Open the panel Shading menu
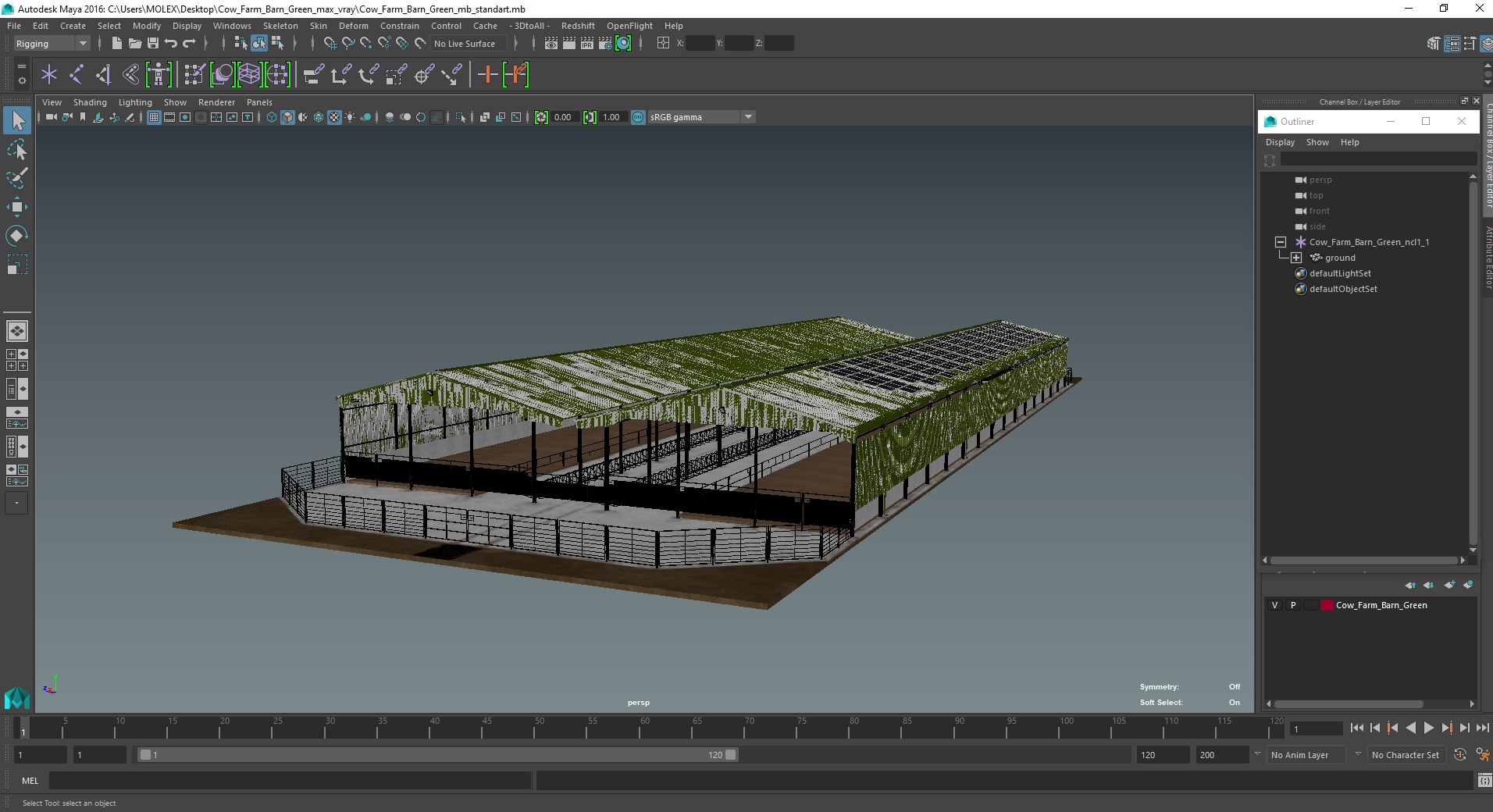1493x812 pixels. [90, 102]
